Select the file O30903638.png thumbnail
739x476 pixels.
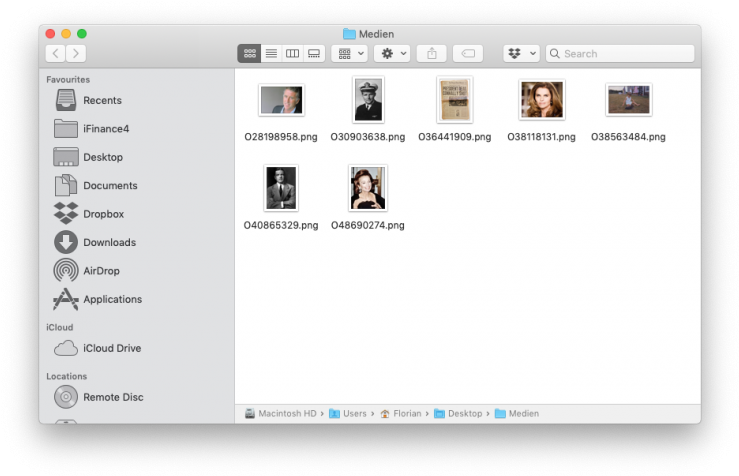[x=368, y=100]
